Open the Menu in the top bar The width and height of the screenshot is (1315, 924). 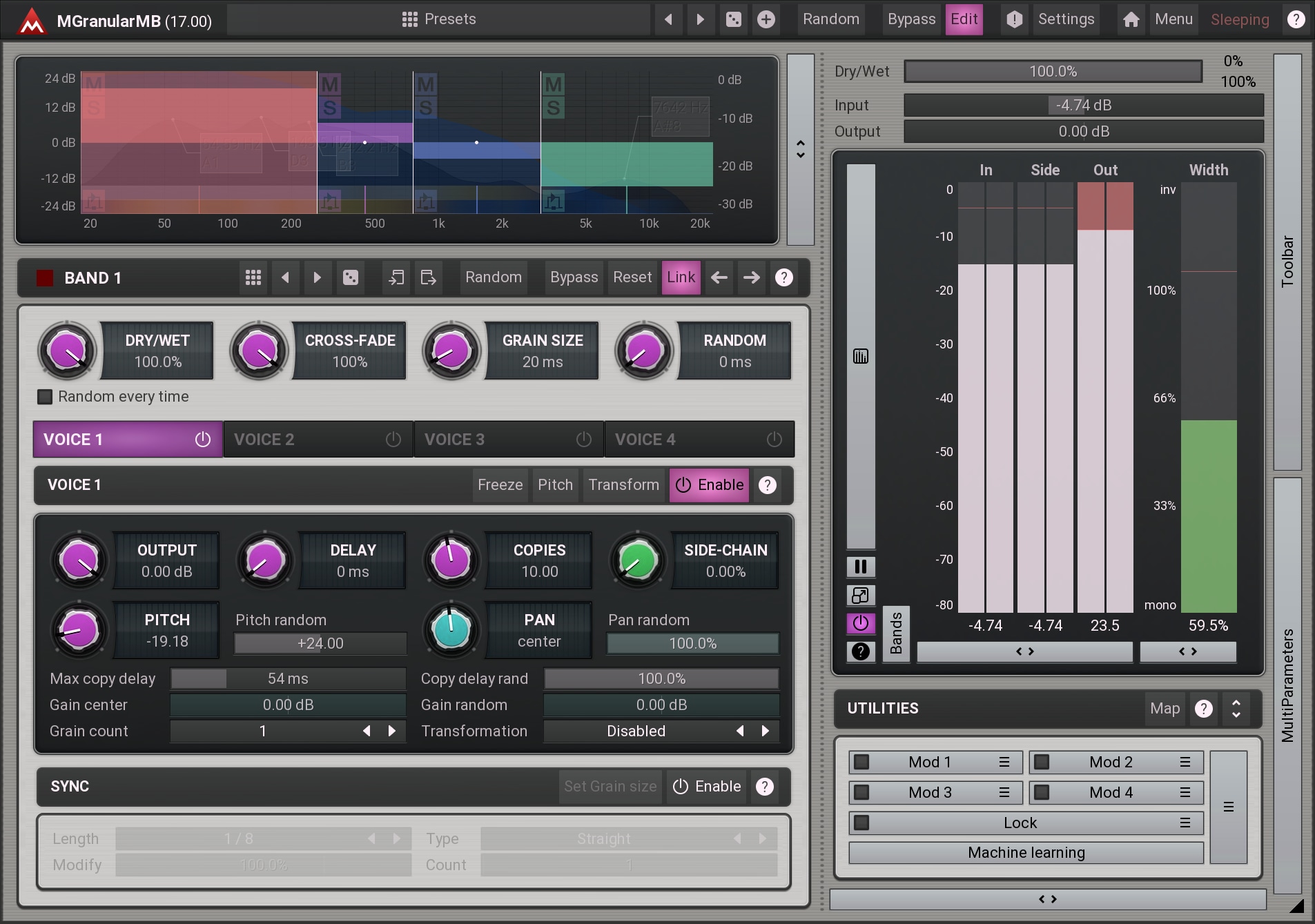coord(1173,19)
